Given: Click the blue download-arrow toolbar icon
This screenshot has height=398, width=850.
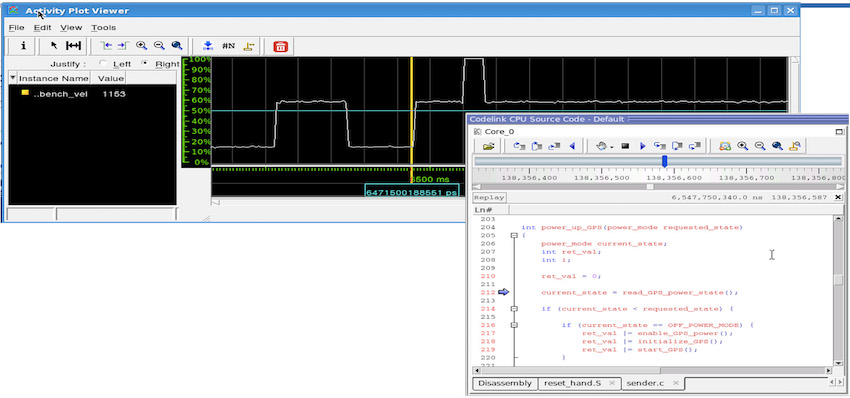Looking at the screenshot, I should [207, 46].
